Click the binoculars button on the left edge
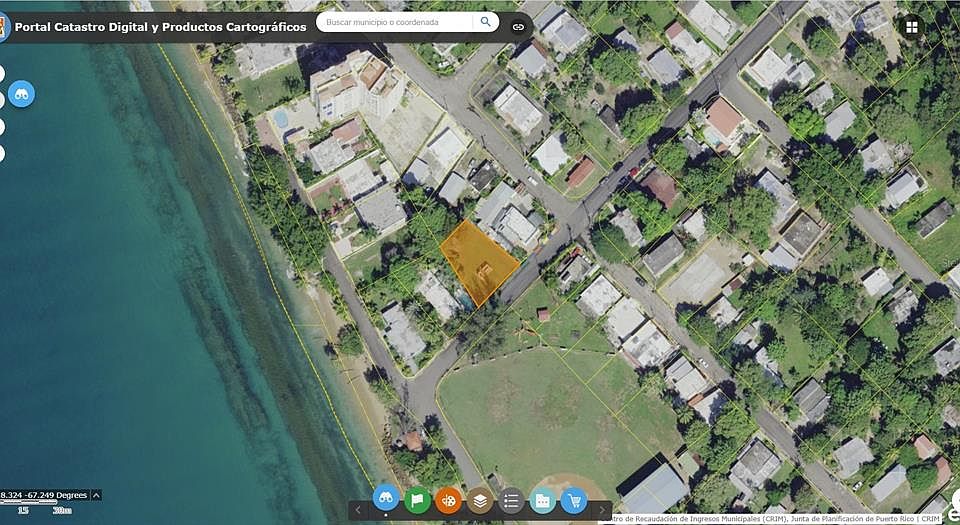The height and width of the screenshot is (525, 960). coord(22,95)
